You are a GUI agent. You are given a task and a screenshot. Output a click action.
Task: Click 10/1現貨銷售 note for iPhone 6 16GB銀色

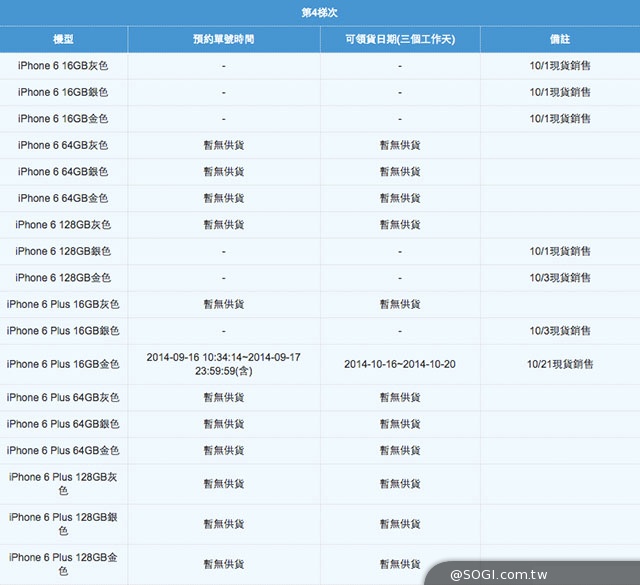click(x=560, y=92)
